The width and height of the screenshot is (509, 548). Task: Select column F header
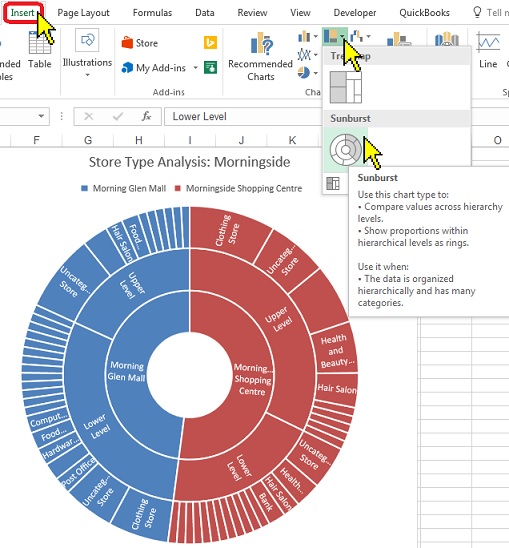tap(36, 140)
